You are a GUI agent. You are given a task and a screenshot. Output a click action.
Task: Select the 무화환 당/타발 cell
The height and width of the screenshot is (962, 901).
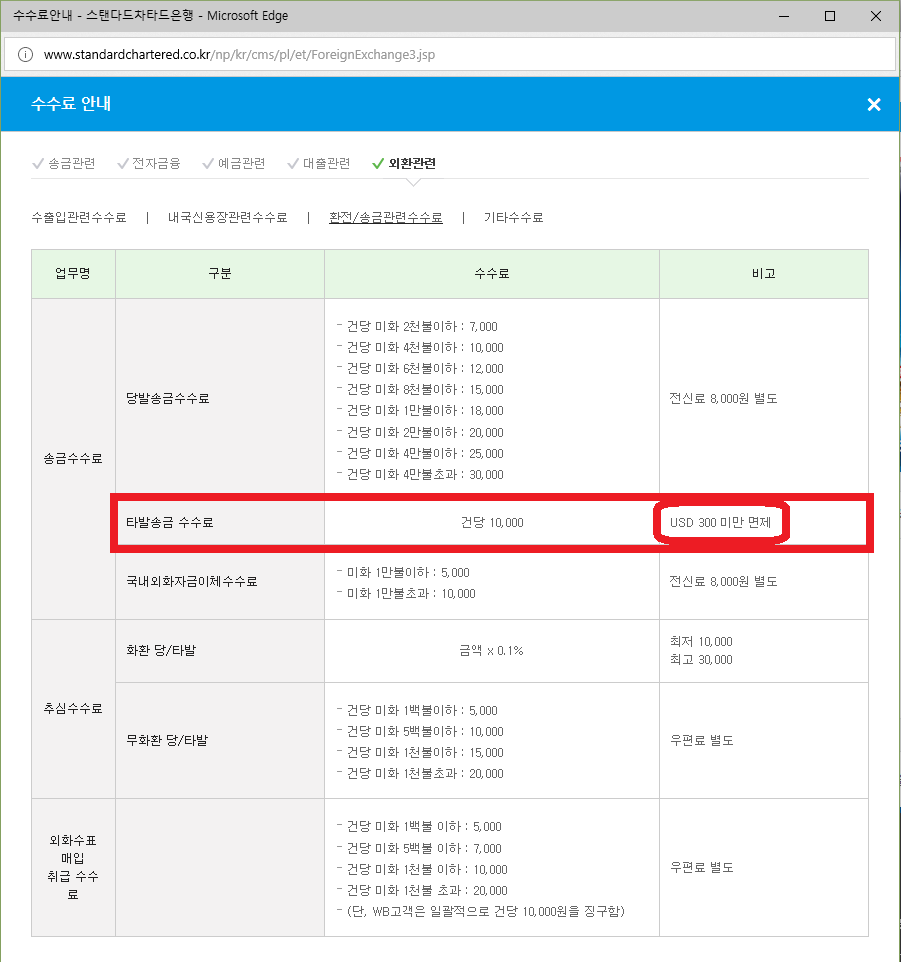pos(220,741)
